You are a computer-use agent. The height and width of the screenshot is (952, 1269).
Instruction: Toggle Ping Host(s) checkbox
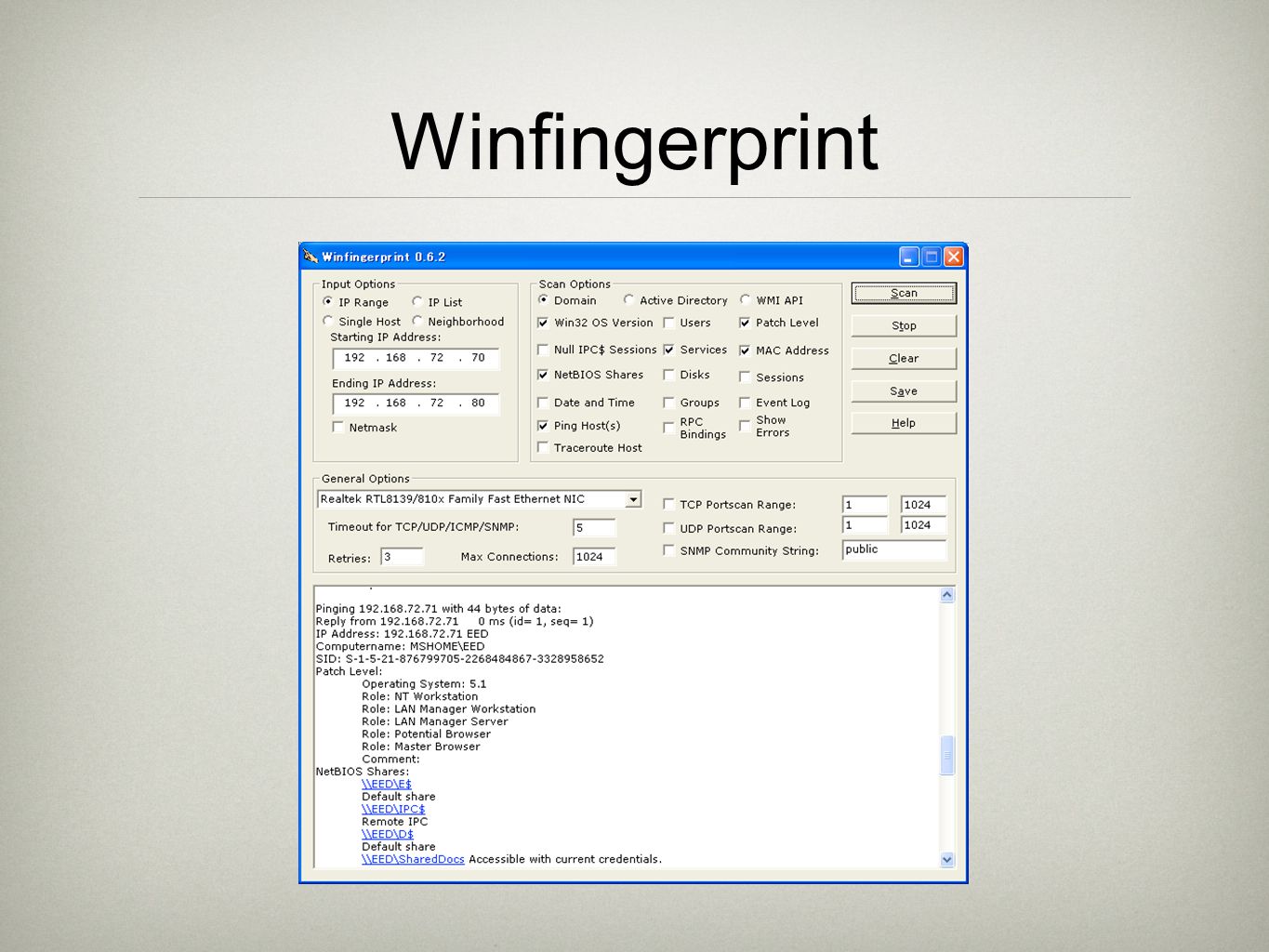(543, 426)
